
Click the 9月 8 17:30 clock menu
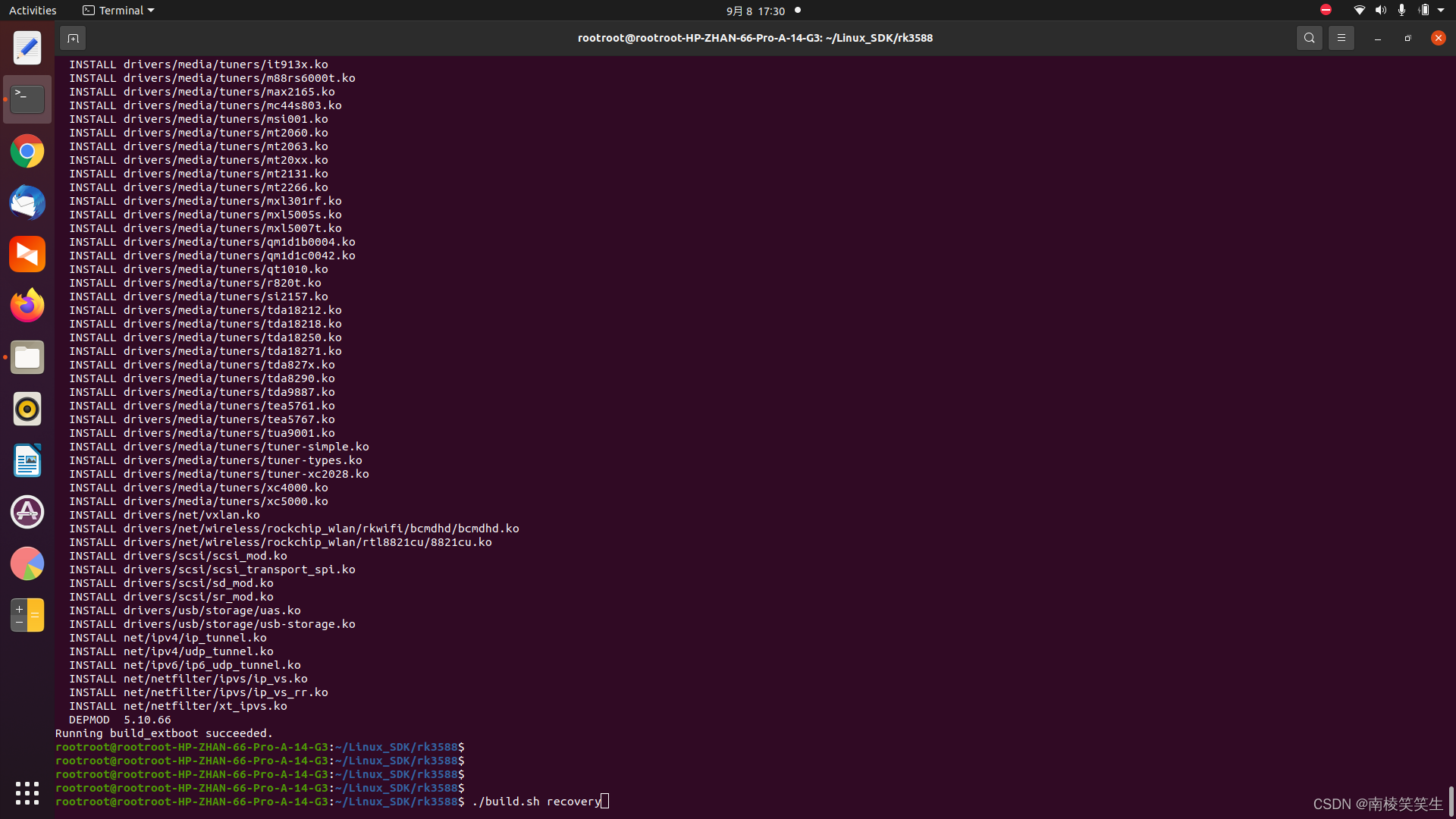(755, 11)
